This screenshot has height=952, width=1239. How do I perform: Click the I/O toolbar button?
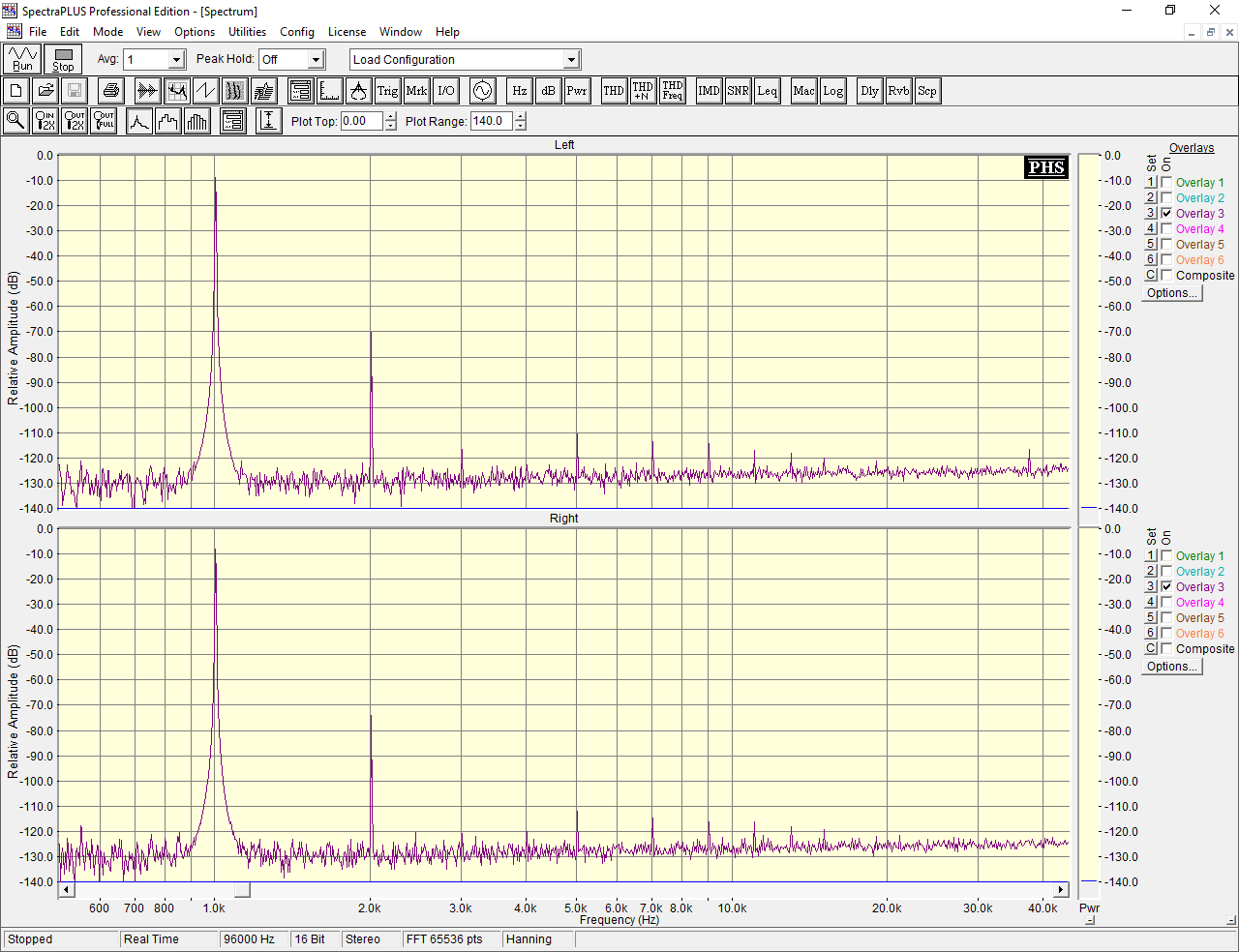click(445, 91)
